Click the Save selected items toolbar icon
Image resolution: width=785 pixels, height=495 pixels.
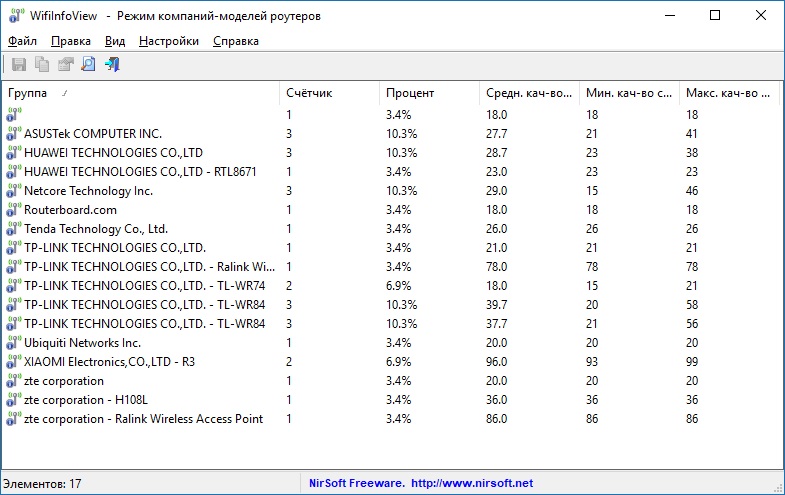pos(19,64)
